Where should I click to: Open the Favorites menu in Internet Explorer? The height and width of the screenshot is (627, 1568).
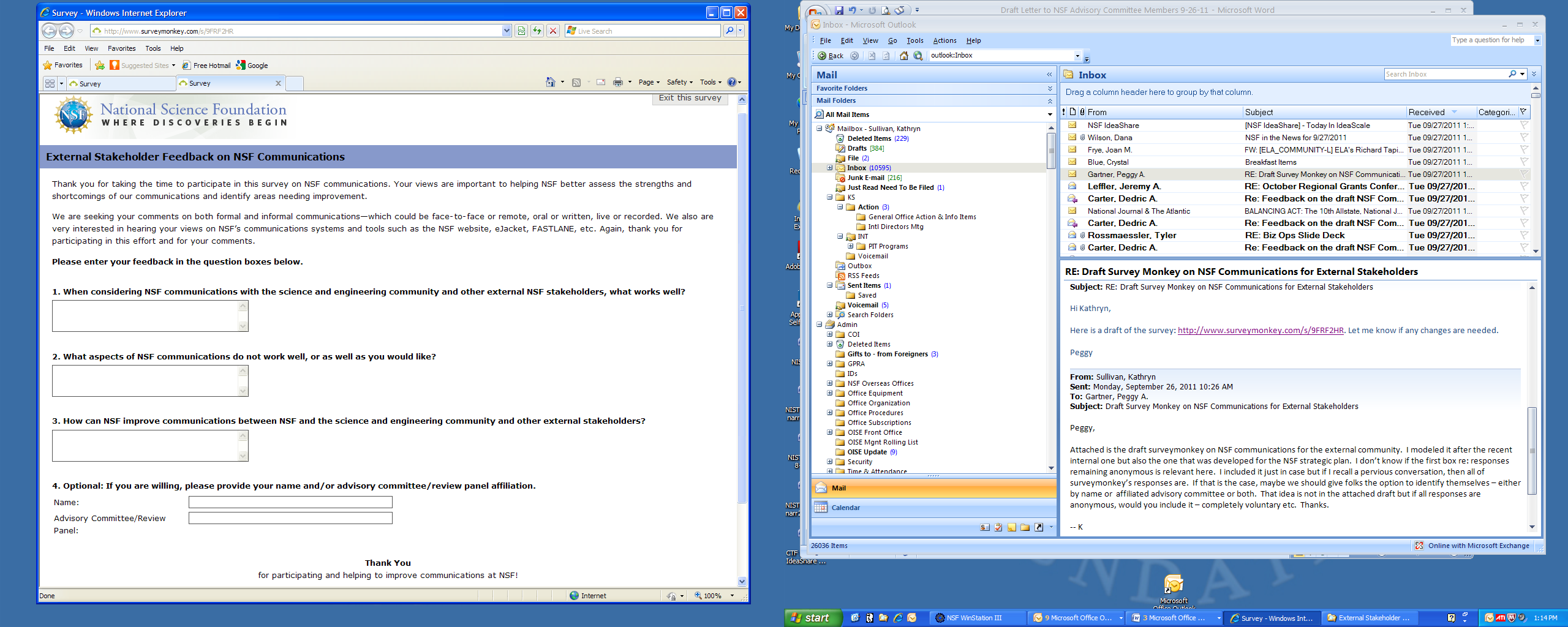[121, 48]
